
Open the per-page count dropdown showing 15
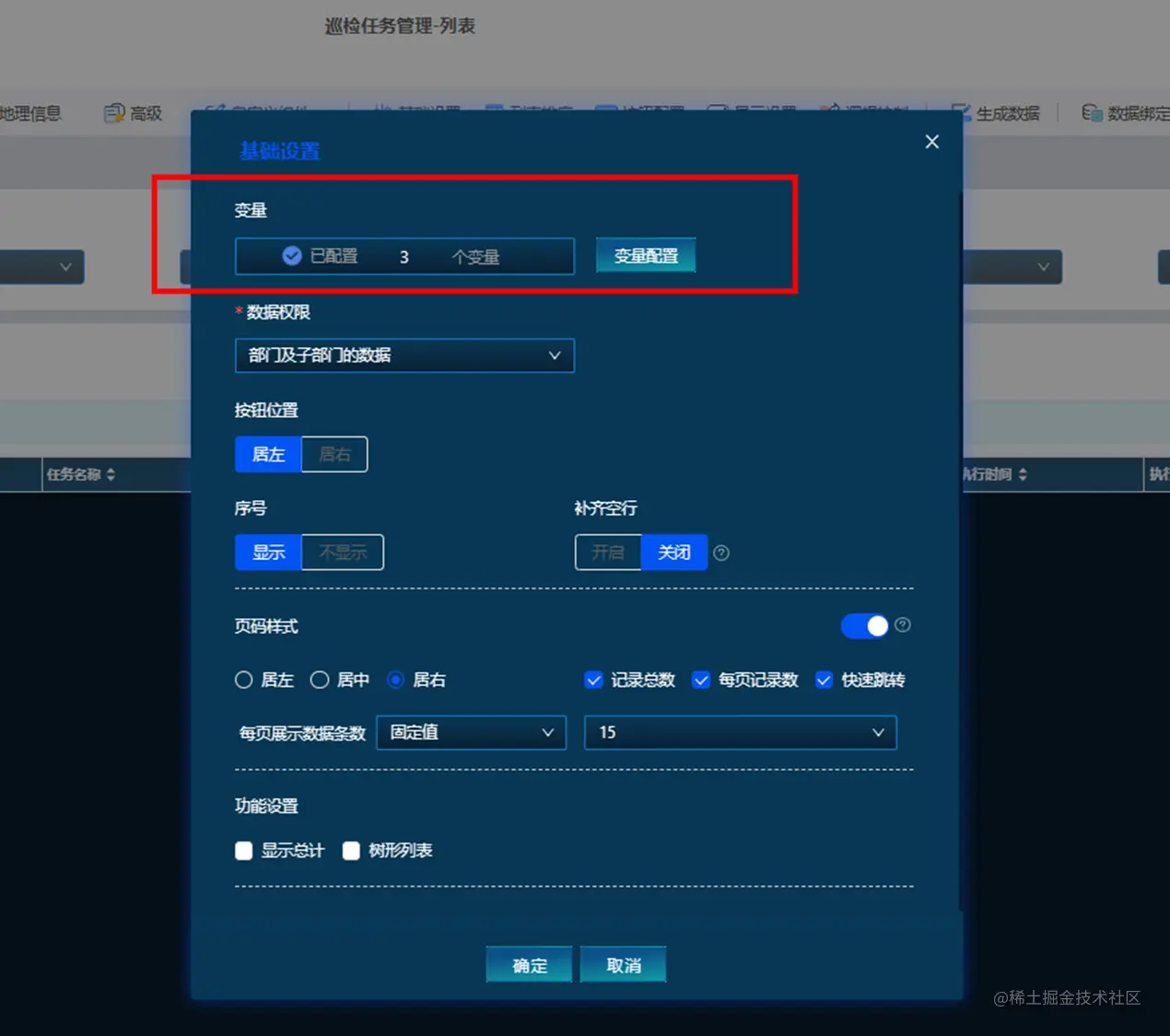point(740,732)
